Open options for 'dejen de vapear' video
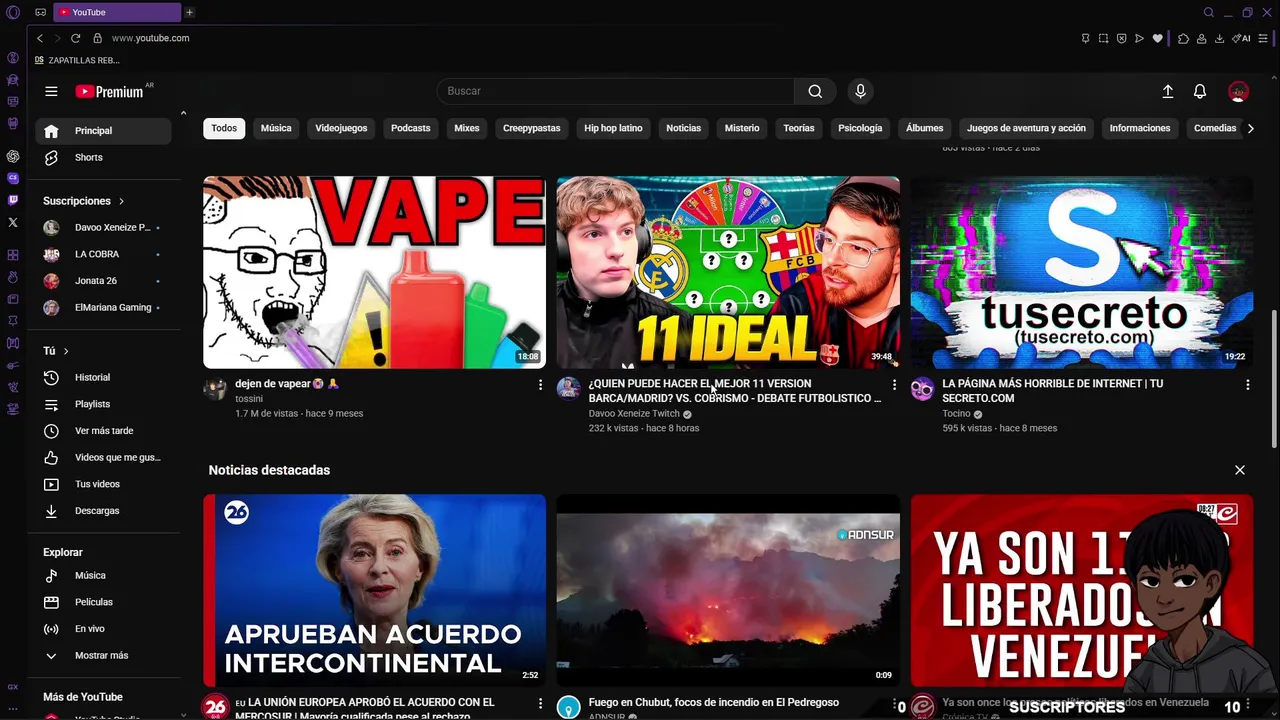The width and height of the screenshot is (1280, 720). (x=540, y=385)
